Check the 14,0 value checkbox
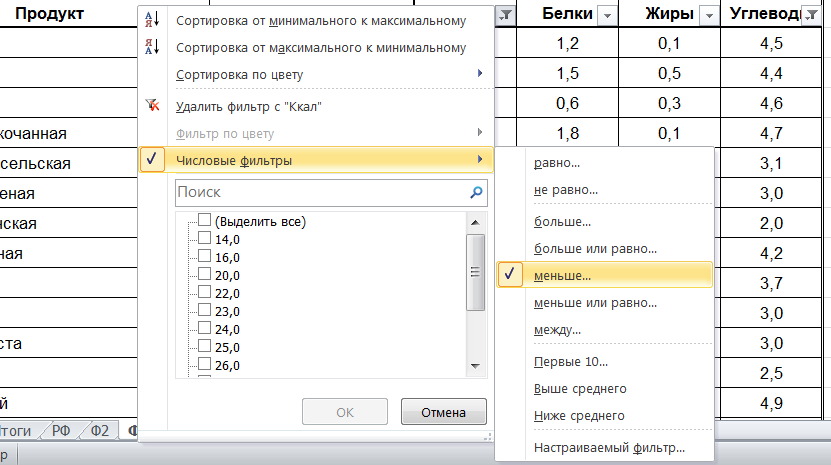The width and height of the screenshot is (831, 465). coord(205,239)
